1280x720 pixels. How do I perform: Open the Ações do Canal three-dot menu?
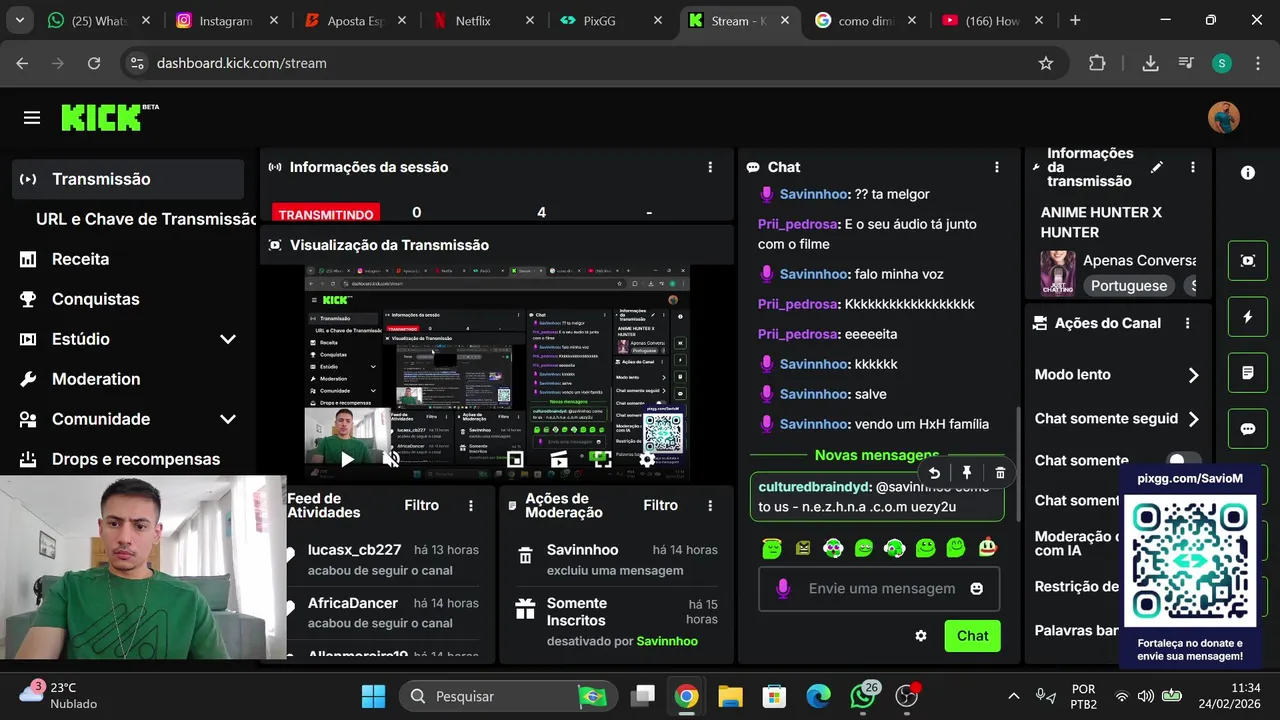[x=1187, y=323]
